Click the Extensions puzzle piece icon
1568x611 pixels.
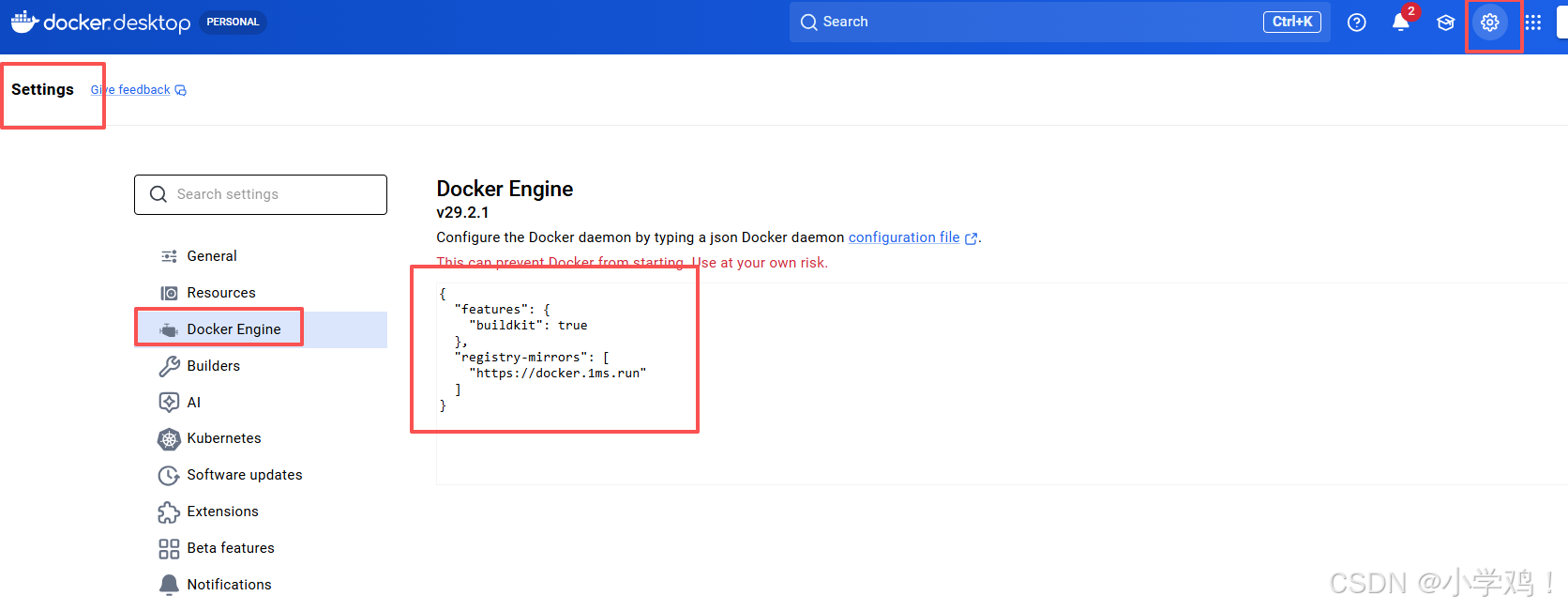pos(169,512)
